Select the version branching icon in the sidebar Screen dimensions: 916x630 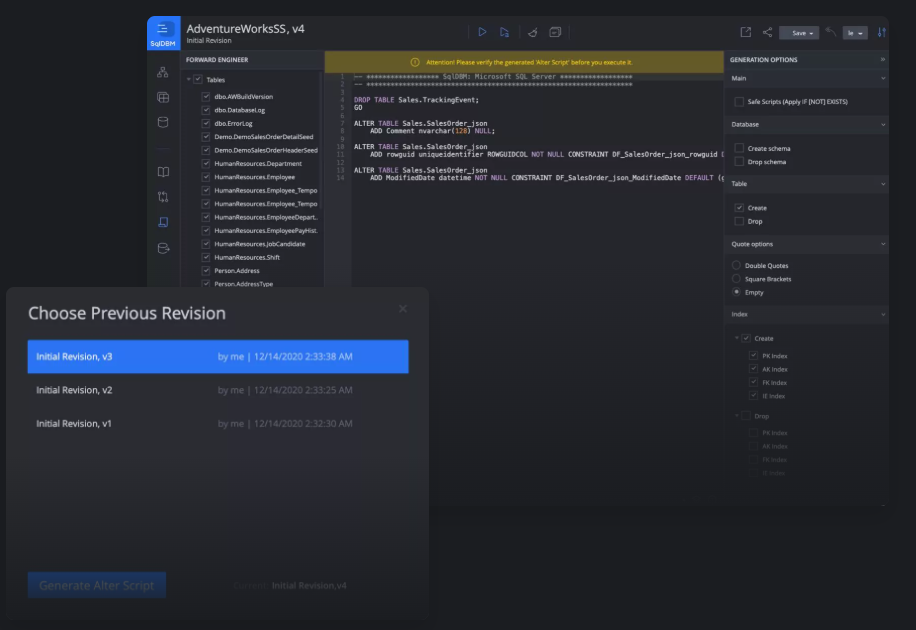(x=163, y=198)
